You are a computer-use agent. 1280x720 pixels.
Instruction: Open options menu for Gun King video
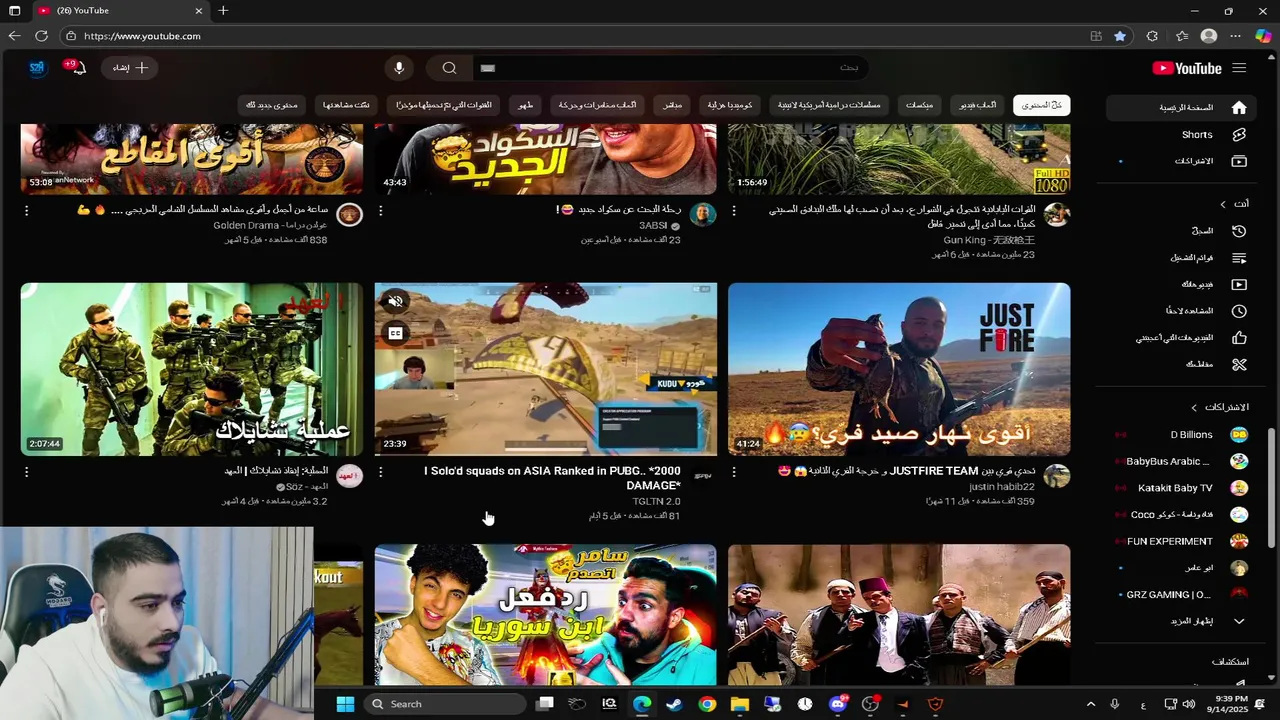(x=734, y=211)
